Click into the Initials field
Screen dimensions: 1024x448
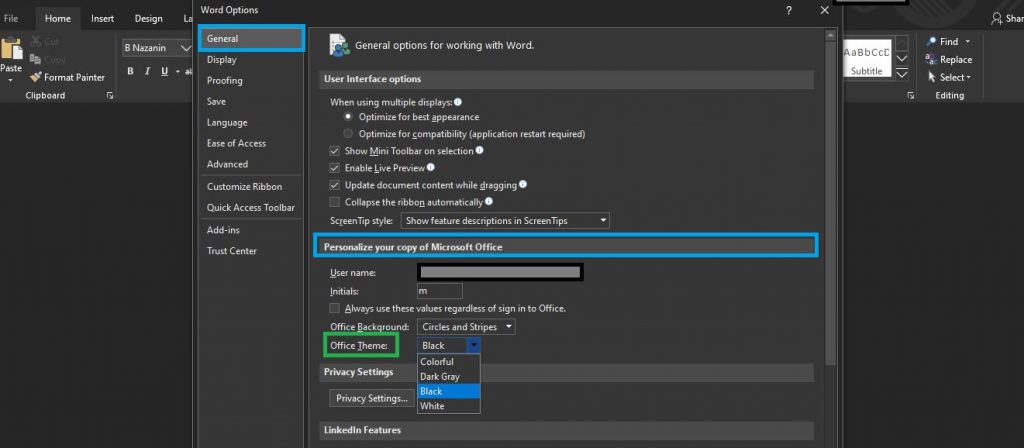pyautogui.click(x=440, y=291)
